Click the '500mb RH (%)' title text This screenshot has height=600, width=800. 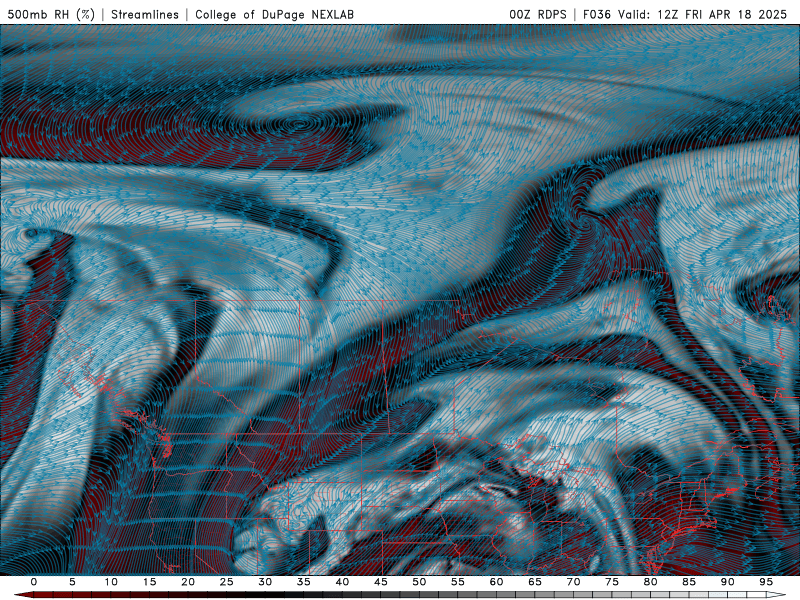pos(51,14)
